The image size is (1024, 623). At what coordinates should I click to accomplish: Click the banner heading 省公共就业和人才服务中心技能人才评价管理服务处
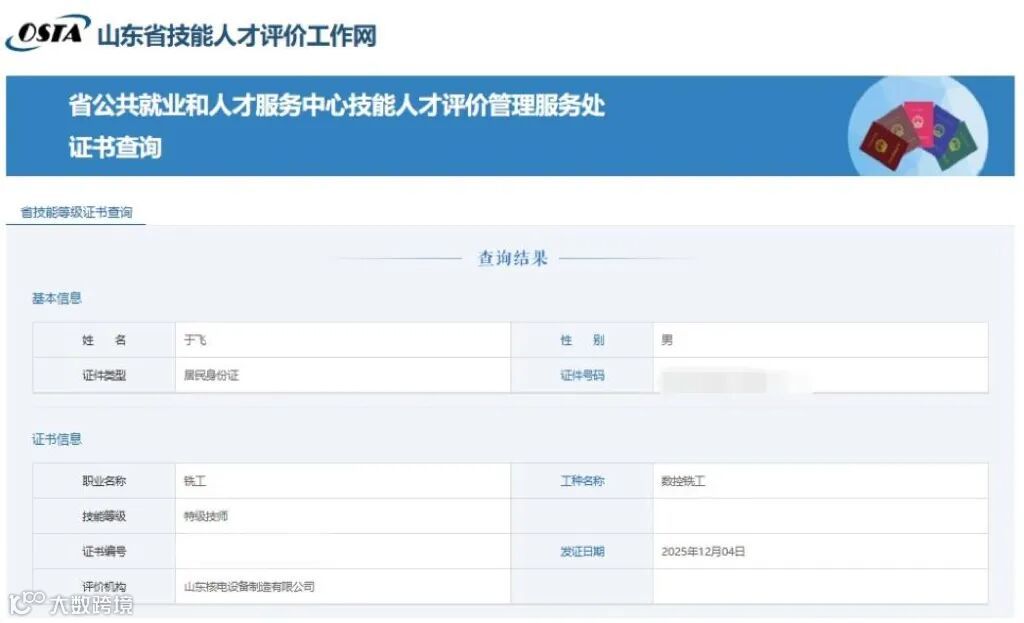click(x=337, y=105)
